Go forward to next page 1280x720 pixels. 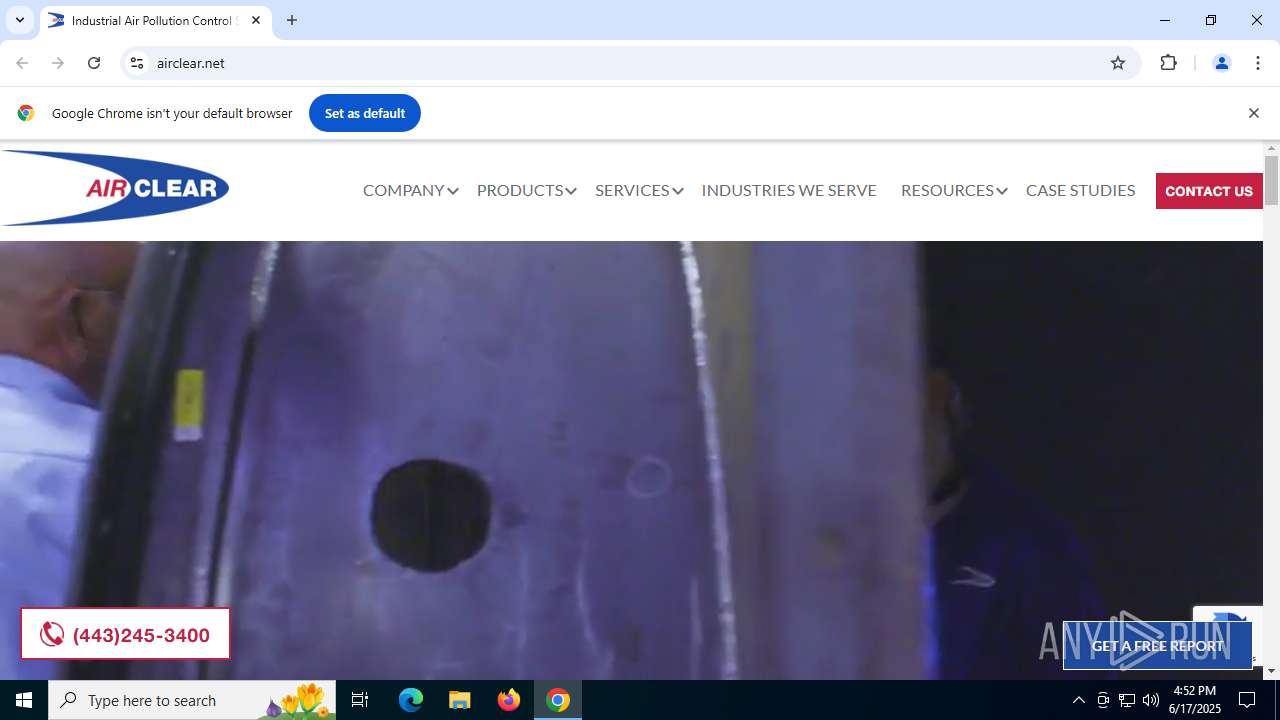pyautogui.click(x=58, y=63)
